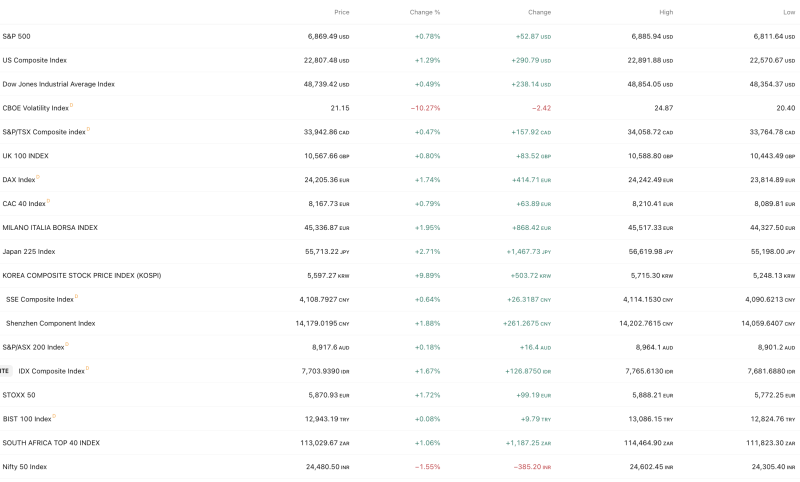Screen dimensions: 800x482
Task: Open the Dow Jones Industrial Average Index
Action: [x=59, y=84]
